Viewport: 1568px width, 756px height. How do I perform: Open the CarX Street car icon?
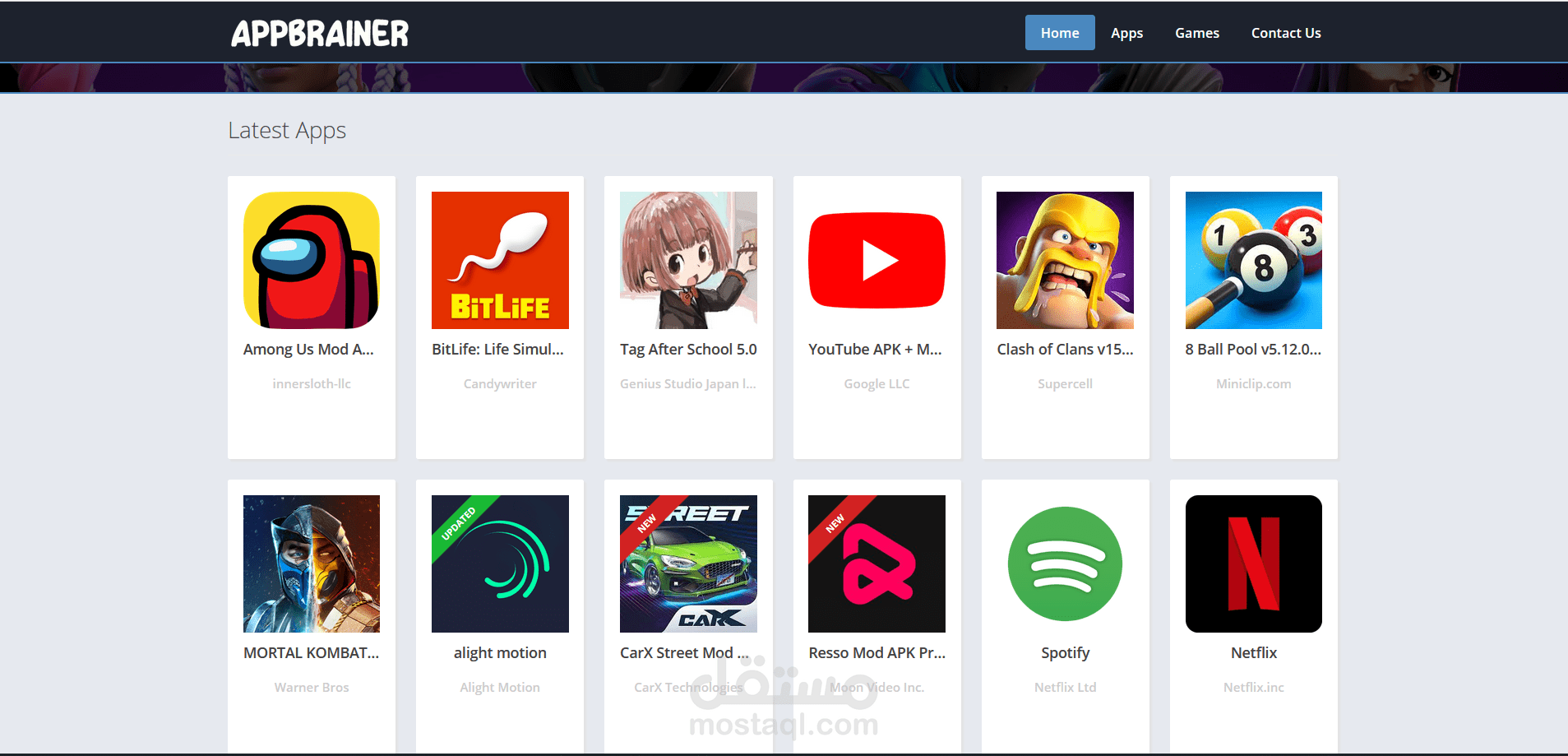[x=688, y=564]
